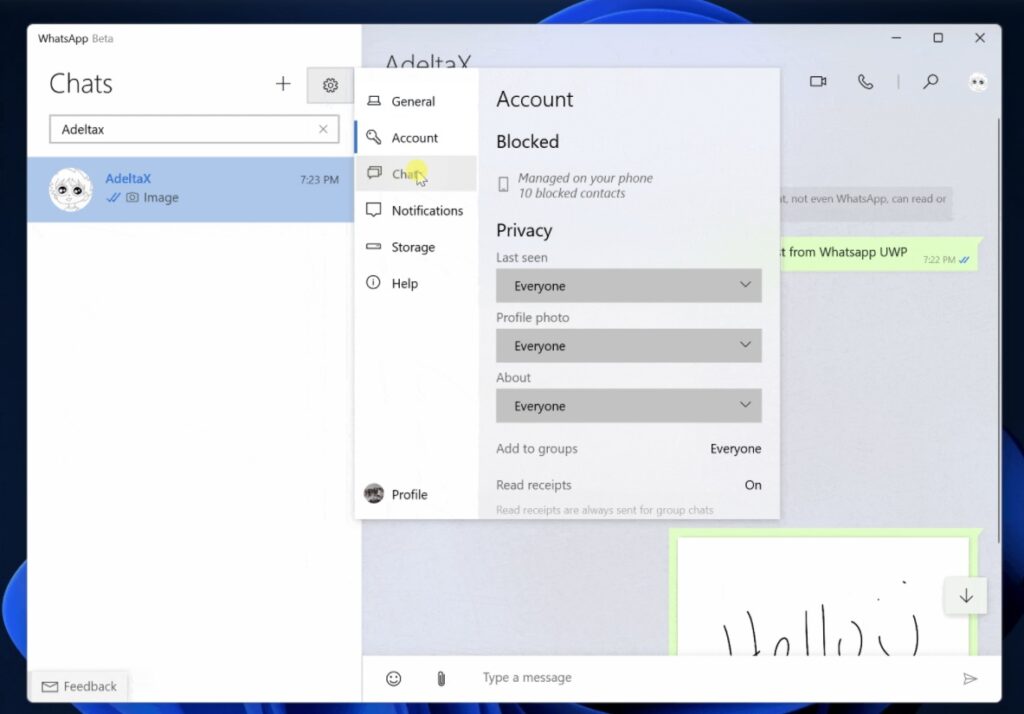Click About dropdown chevron arrow

[x=745, y=405]
